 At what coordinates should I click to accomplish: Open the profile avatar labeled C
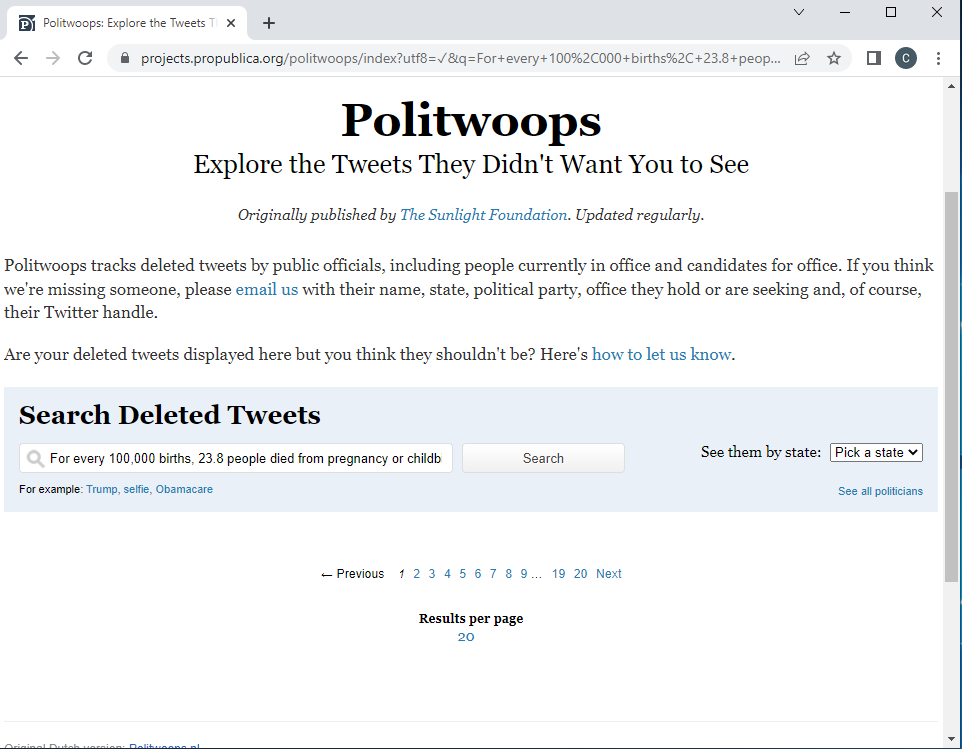pyautogui.click(x=906, y=58)
